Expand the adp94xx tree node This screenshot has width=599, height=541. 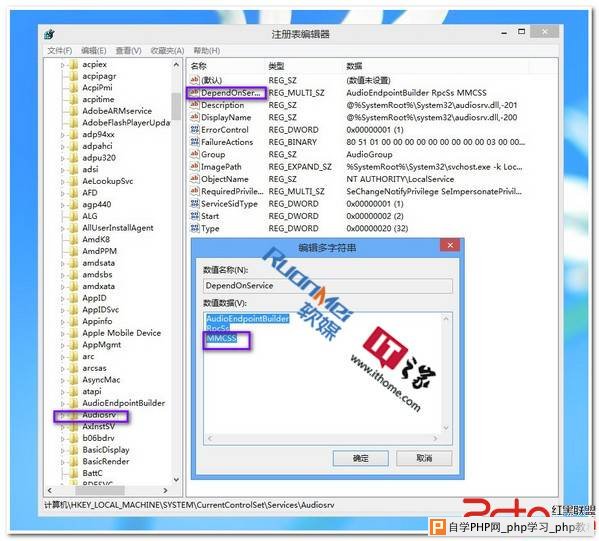pyautogui.click(x=63, y=134)
